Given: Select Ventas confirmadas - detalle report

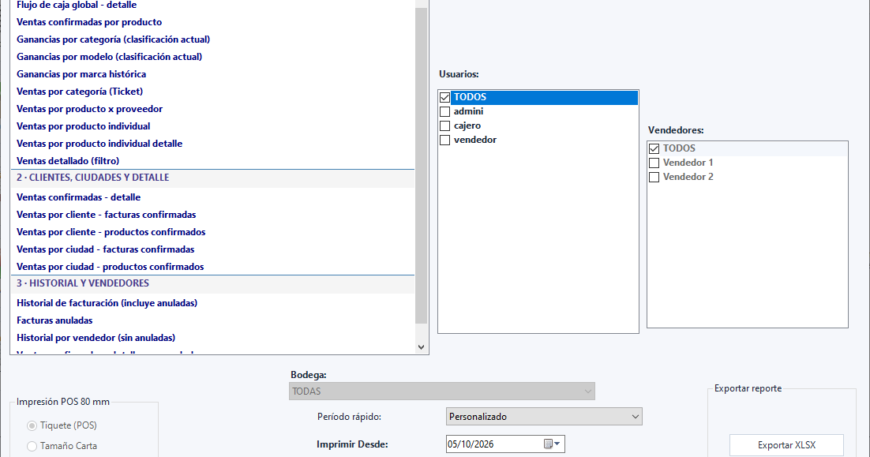Looking at the screenshot, I should tap(78, 197).
